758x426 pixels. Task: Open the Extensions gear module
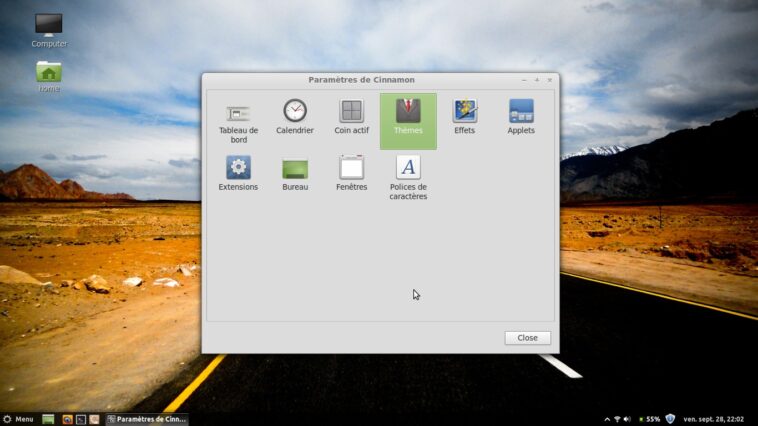tap(238, 173)
